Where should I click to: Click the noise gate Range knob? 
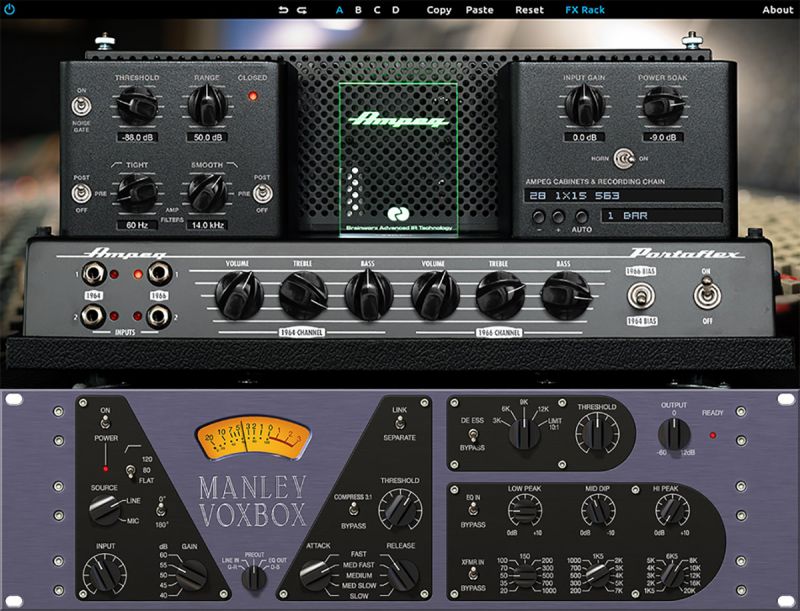click(x=207, y=106)
